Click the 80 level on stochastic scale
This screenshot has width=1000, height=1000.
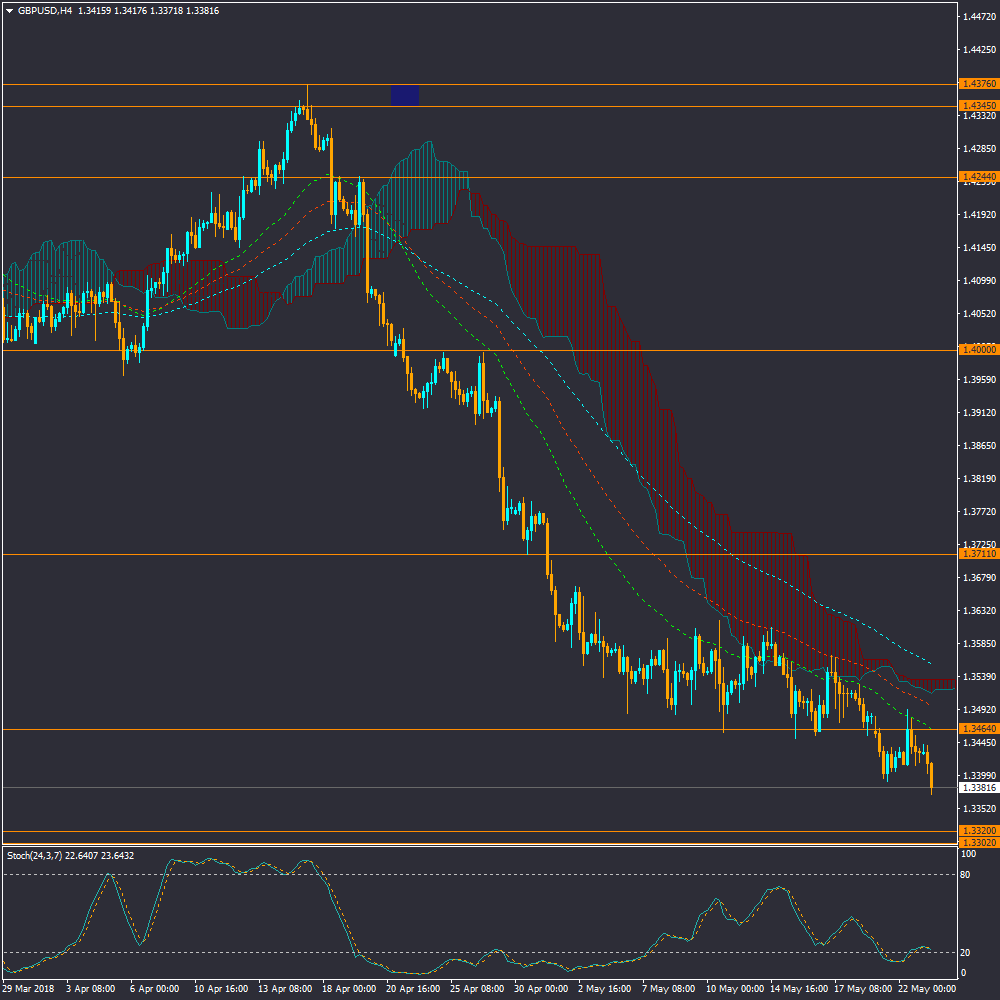tap(967, 902)
